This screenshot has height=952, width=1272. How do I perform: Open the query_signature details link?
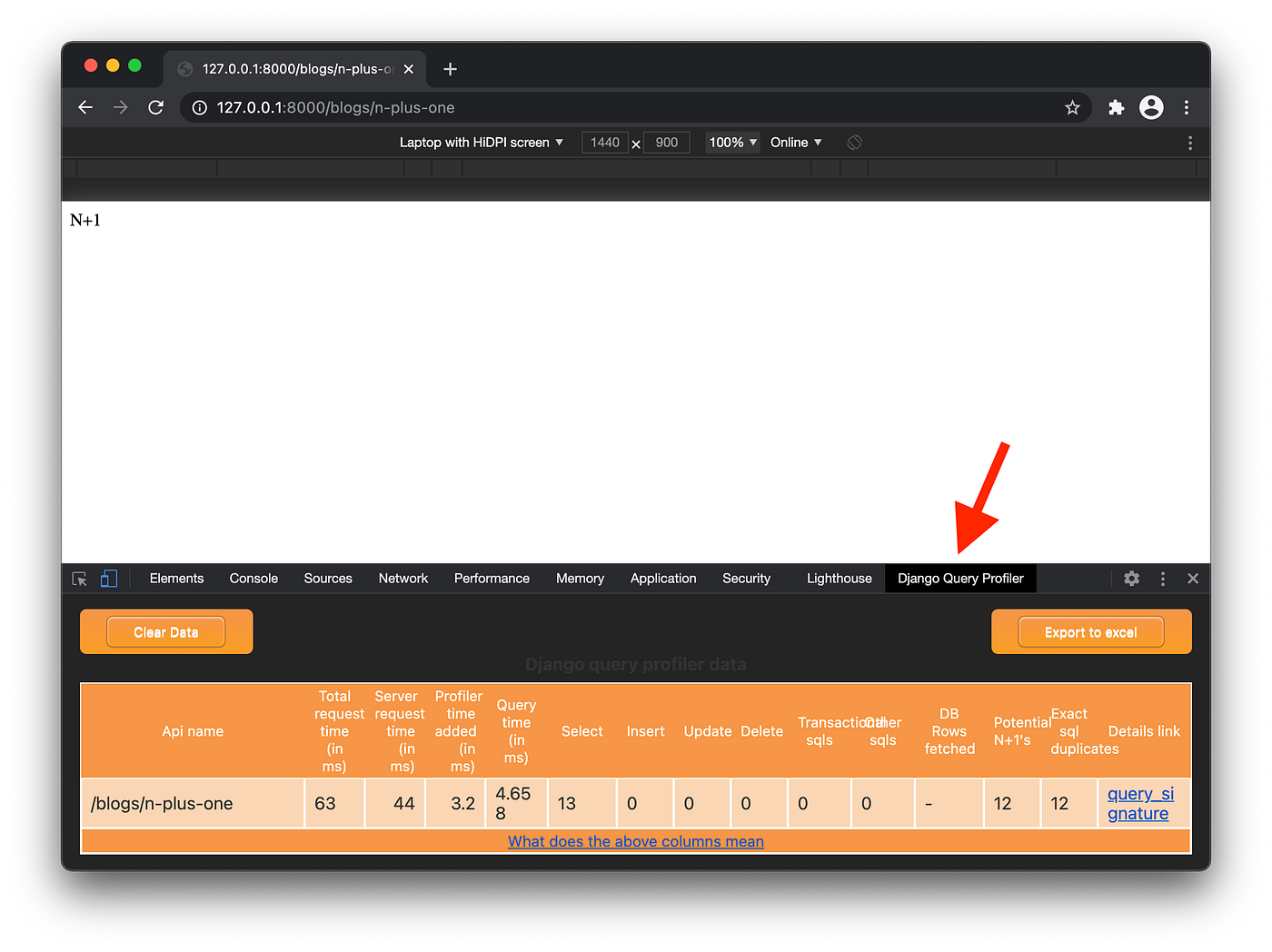1140,804
